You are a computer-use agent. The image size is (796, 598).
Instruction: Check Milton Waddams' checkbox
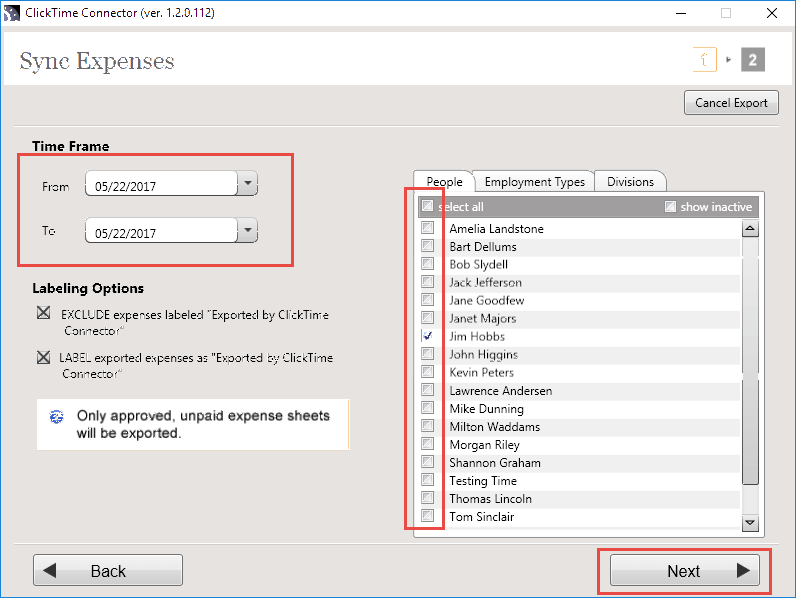tap(427, 425)
